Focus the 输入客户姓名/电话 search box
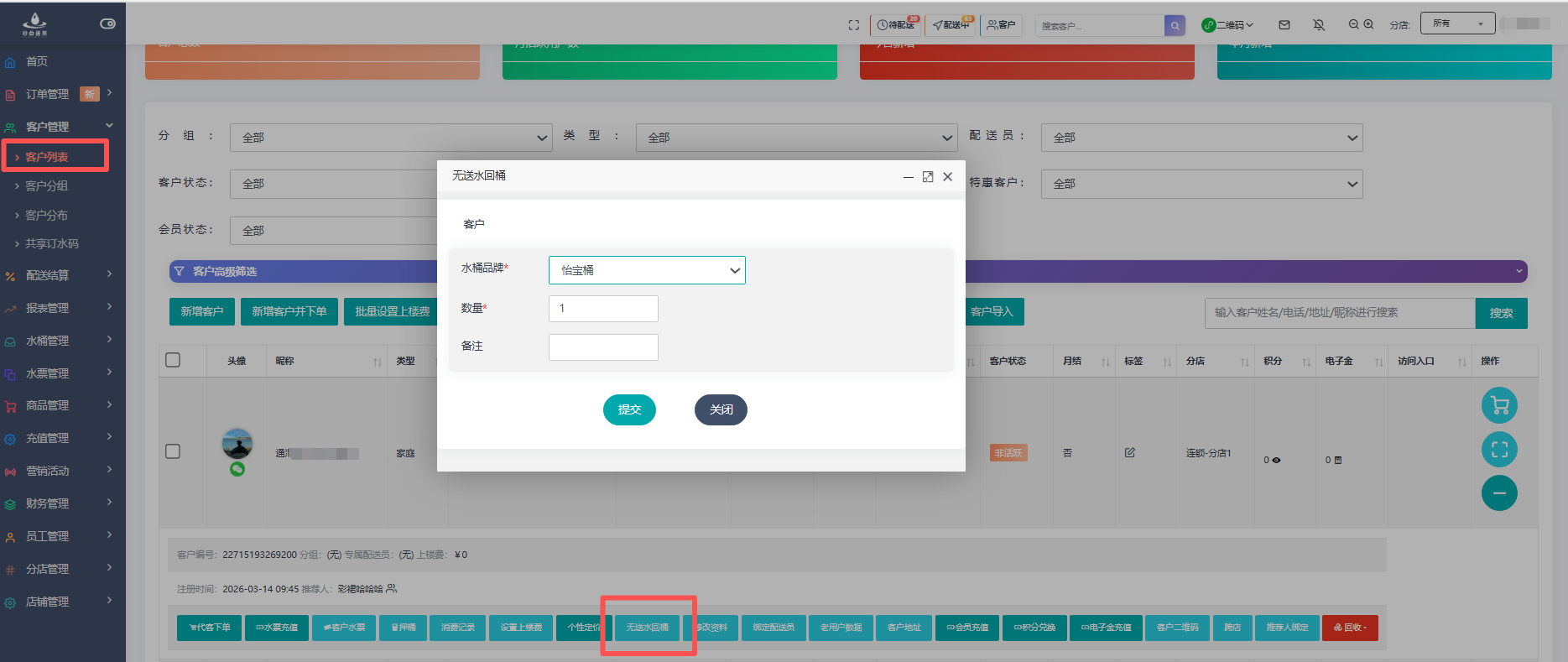 coord(1340,313)
